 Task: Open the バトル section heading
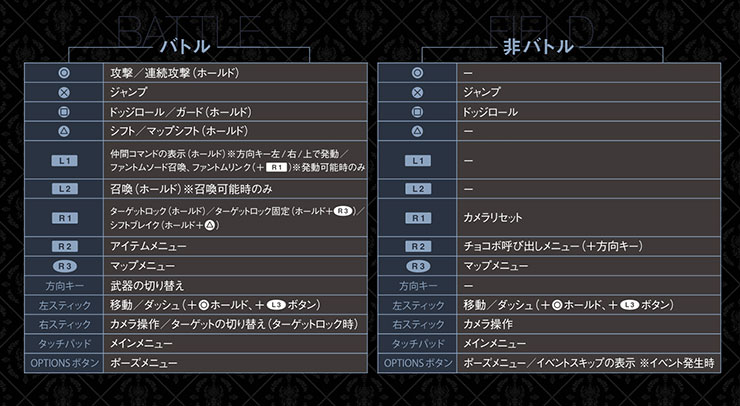(185, 46)
